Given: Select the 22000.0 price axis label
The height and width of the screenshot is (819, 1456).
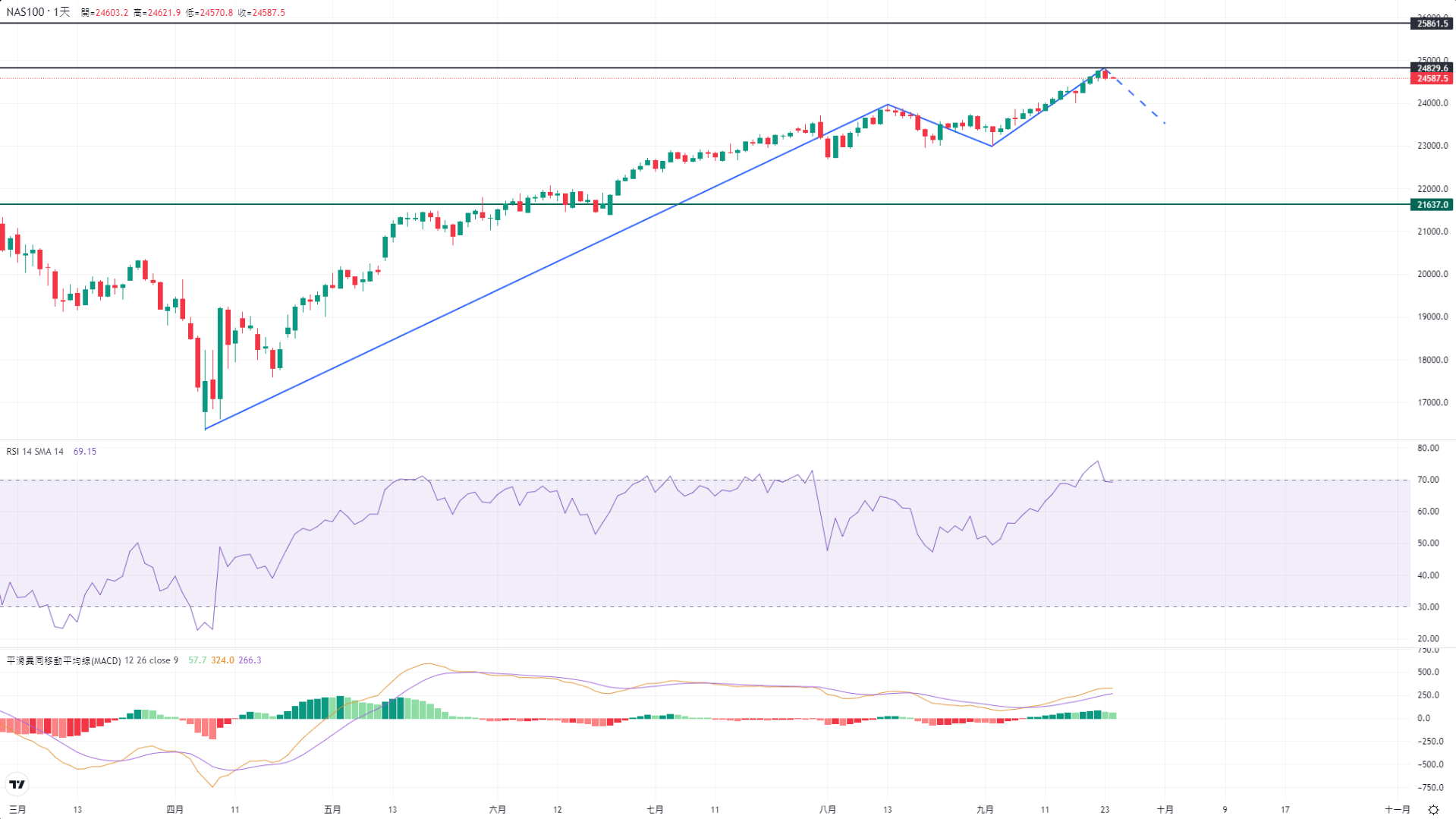Looking at the screenshot, I should pos(1432,189).
